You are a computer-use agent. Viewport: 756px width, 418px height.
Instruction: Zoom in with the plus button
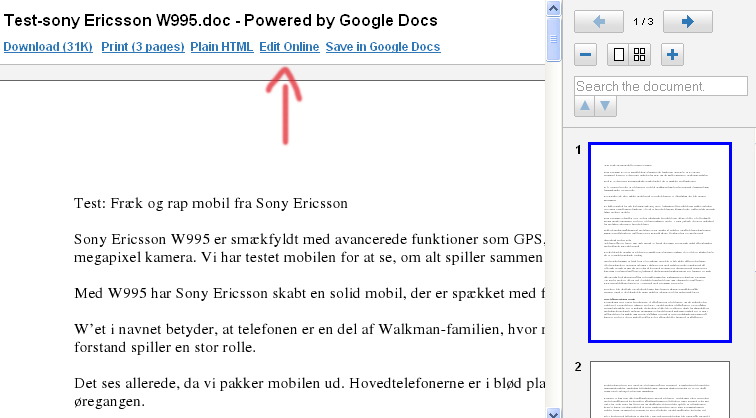(672, 54)
